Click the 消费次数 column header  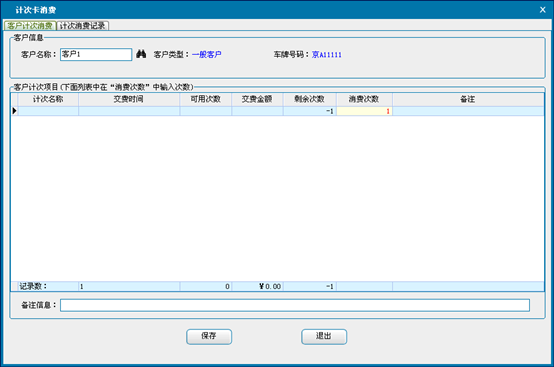364,99
